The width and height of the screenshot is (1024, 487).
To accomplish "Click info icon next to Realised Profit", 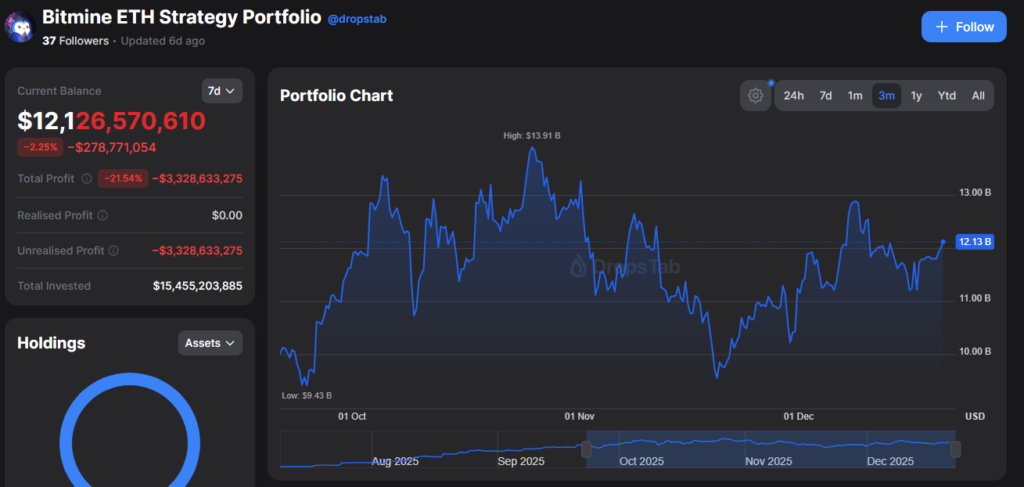I will coord(102,215).
